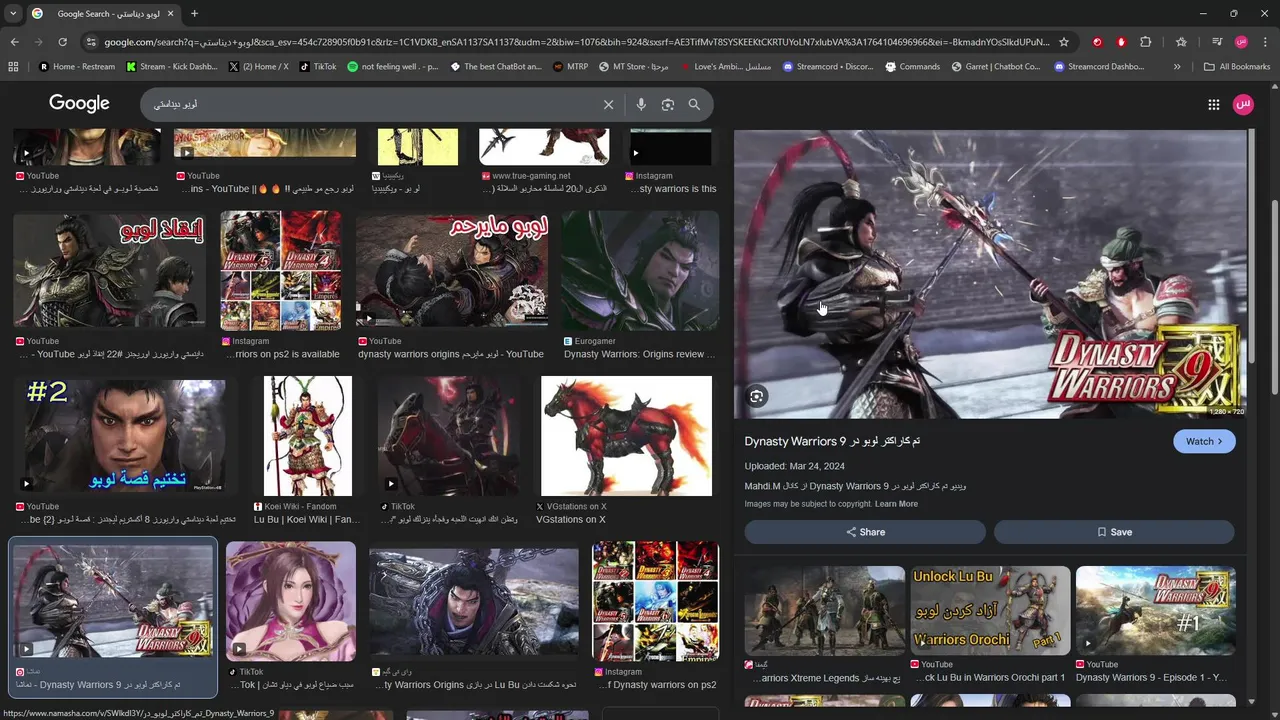
Task: Click the browser address bar URL
Action: coord(577,42)
